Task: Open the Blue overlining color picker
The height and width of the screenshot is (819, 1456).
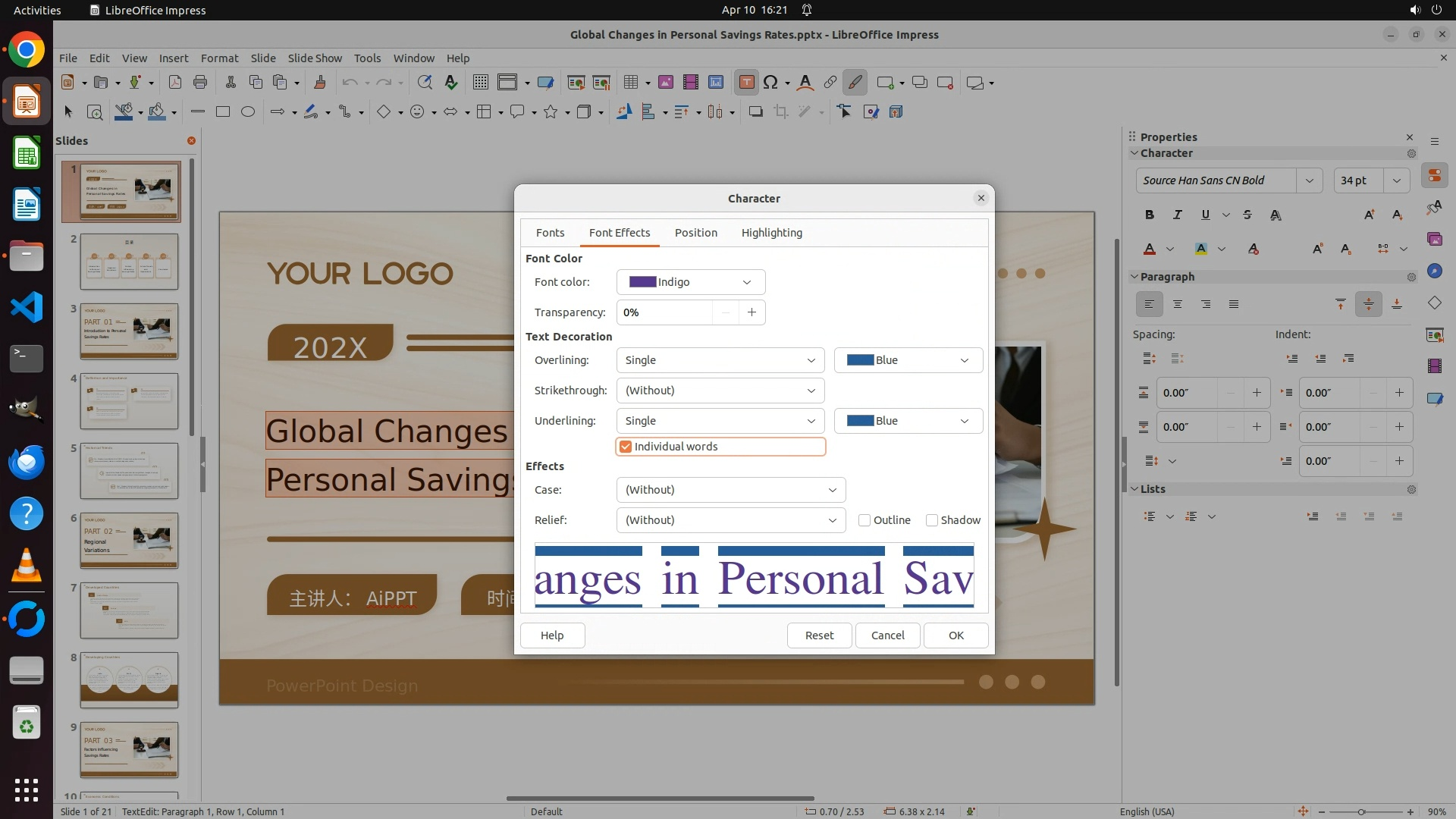Action: click(x=908, y=360)
